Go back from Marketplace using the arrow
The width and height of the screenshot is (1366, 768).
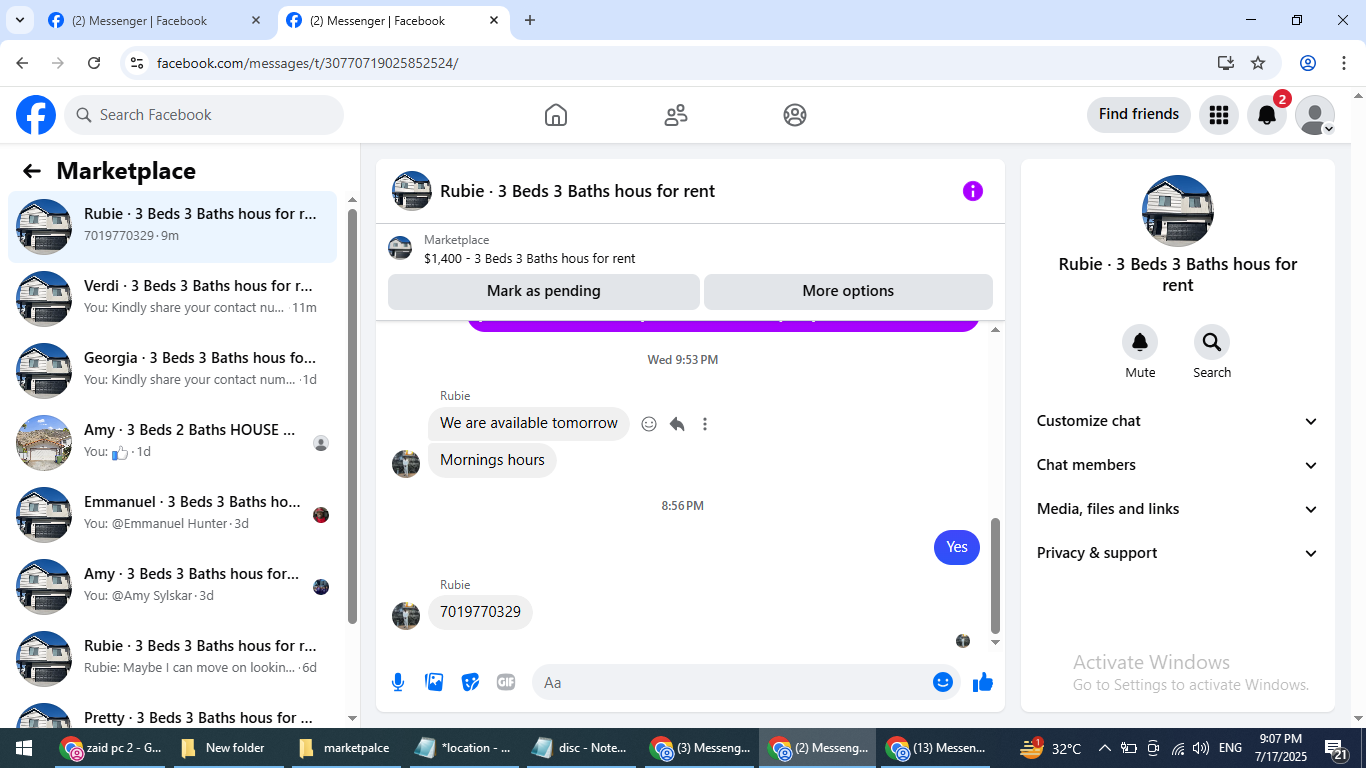point(32,171)
